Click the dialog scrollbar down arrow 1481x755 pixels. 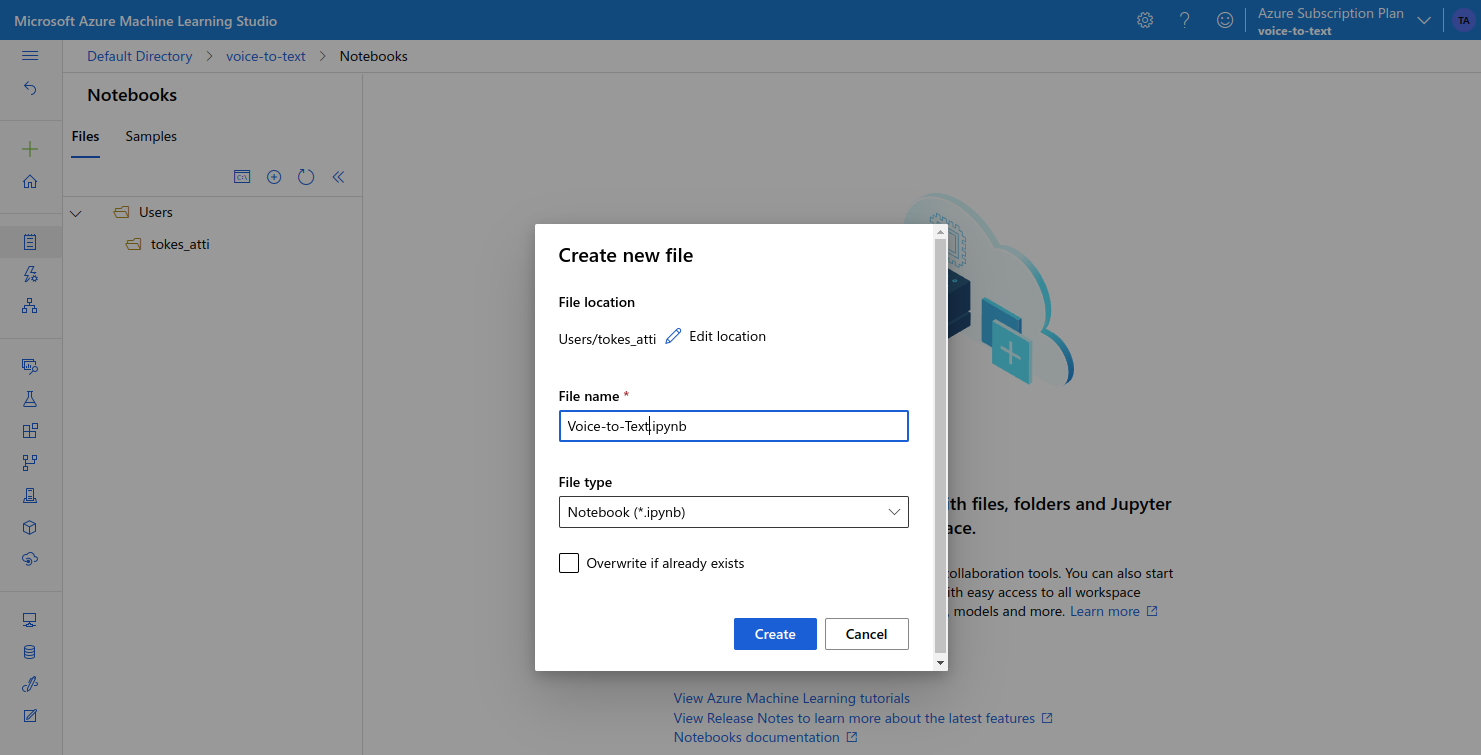pos(940,663)
